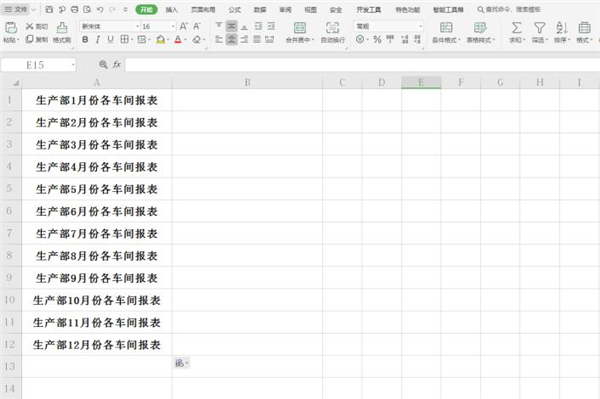
Task: Click the Conditional Formatting icon
Action: coord(446,28)
